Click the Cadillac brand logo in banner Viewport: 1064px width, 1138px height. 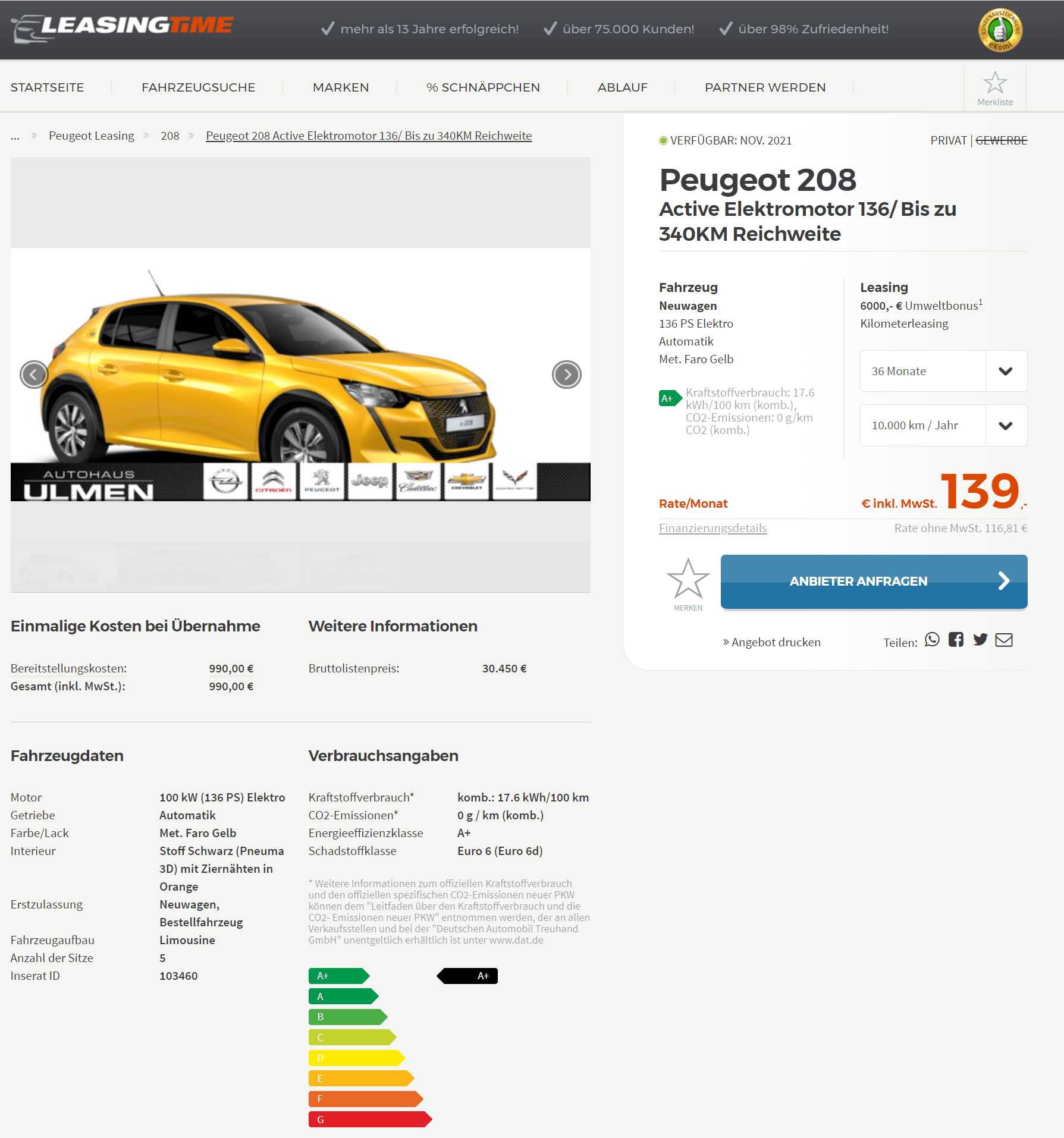click(418, 480)
